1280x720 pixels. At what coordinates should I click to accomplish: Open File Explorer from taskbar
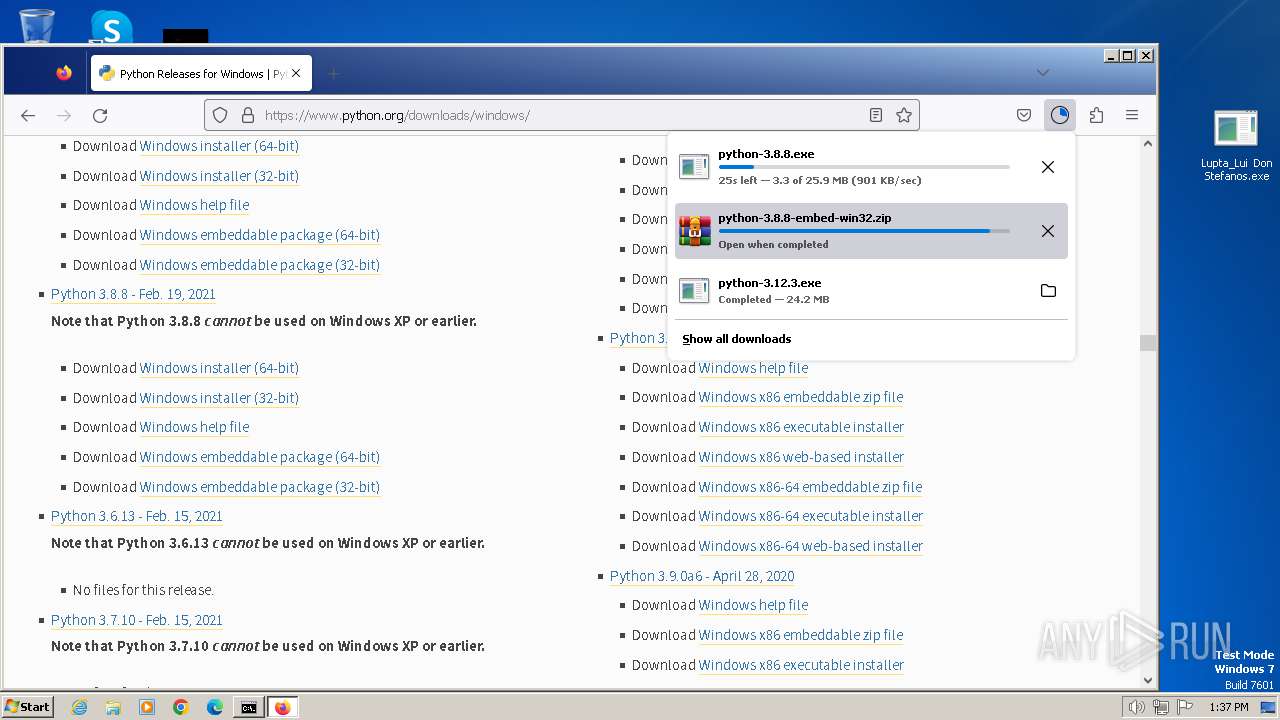(113, 707)
